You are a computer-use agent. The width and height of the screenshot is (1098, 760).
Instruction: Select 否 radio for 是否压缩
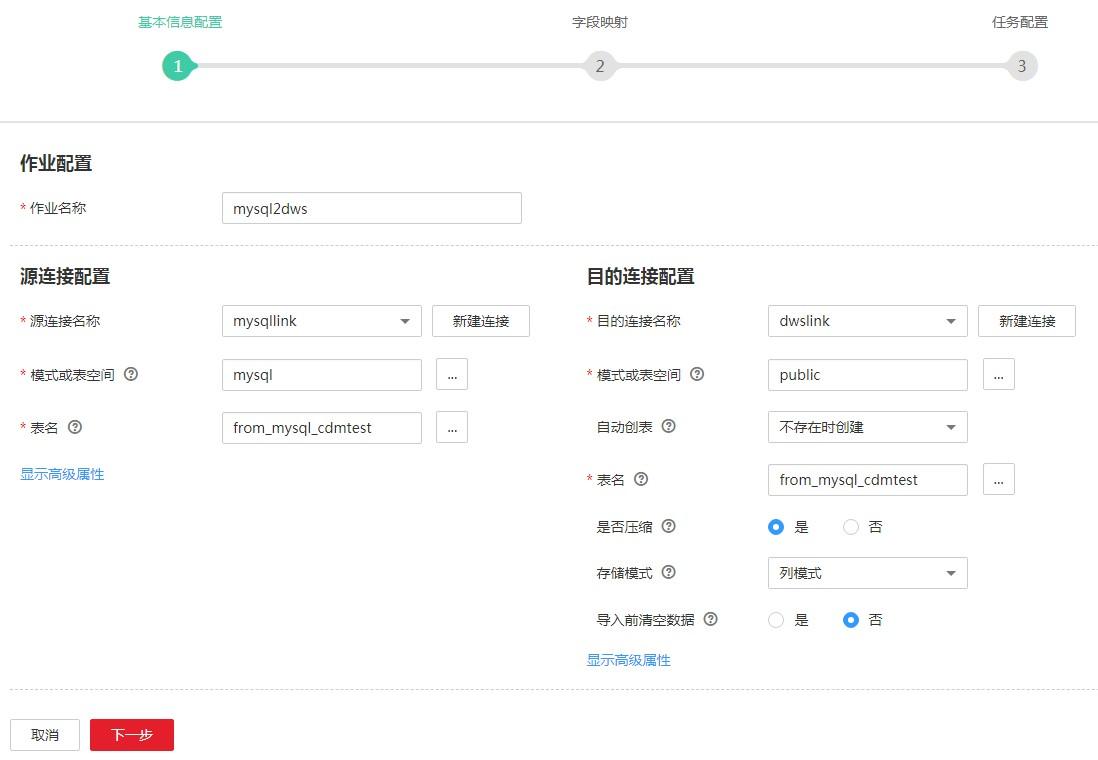coord(851,526)
